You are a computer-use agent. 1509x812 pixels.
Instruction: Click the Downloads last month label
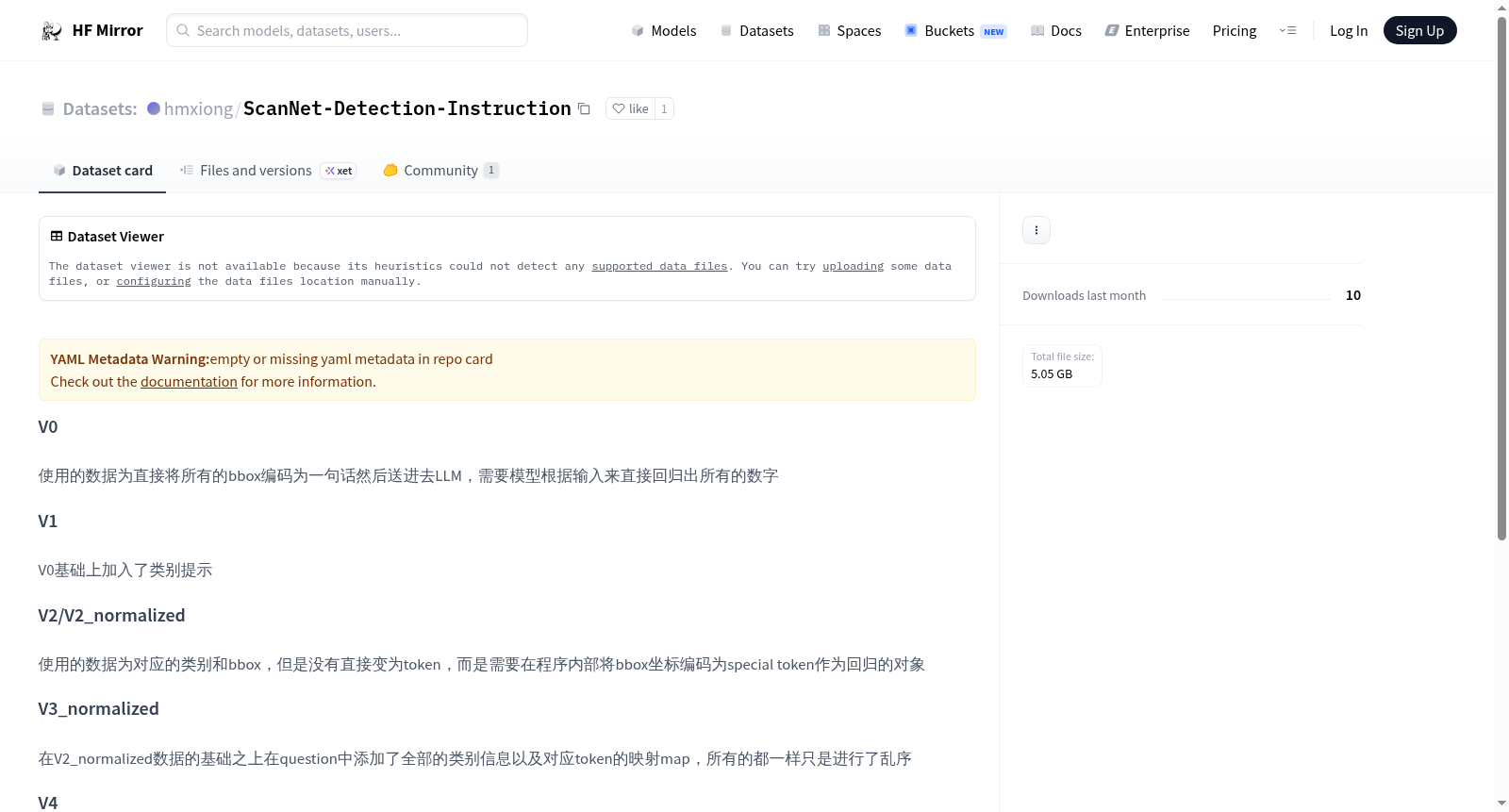point(1084,295)
